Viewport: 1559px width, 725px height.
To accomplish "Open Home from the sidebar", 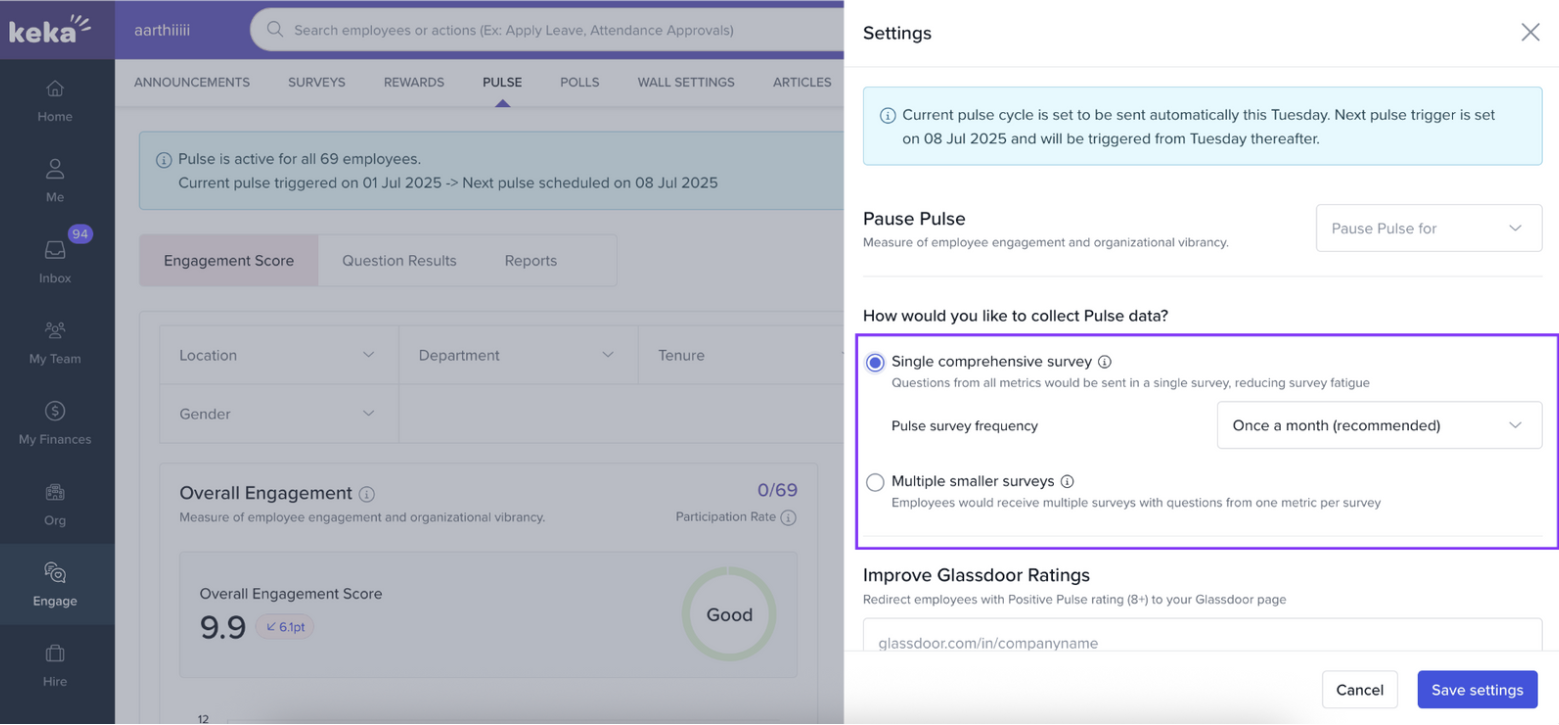I will click(x=55, y=100).
